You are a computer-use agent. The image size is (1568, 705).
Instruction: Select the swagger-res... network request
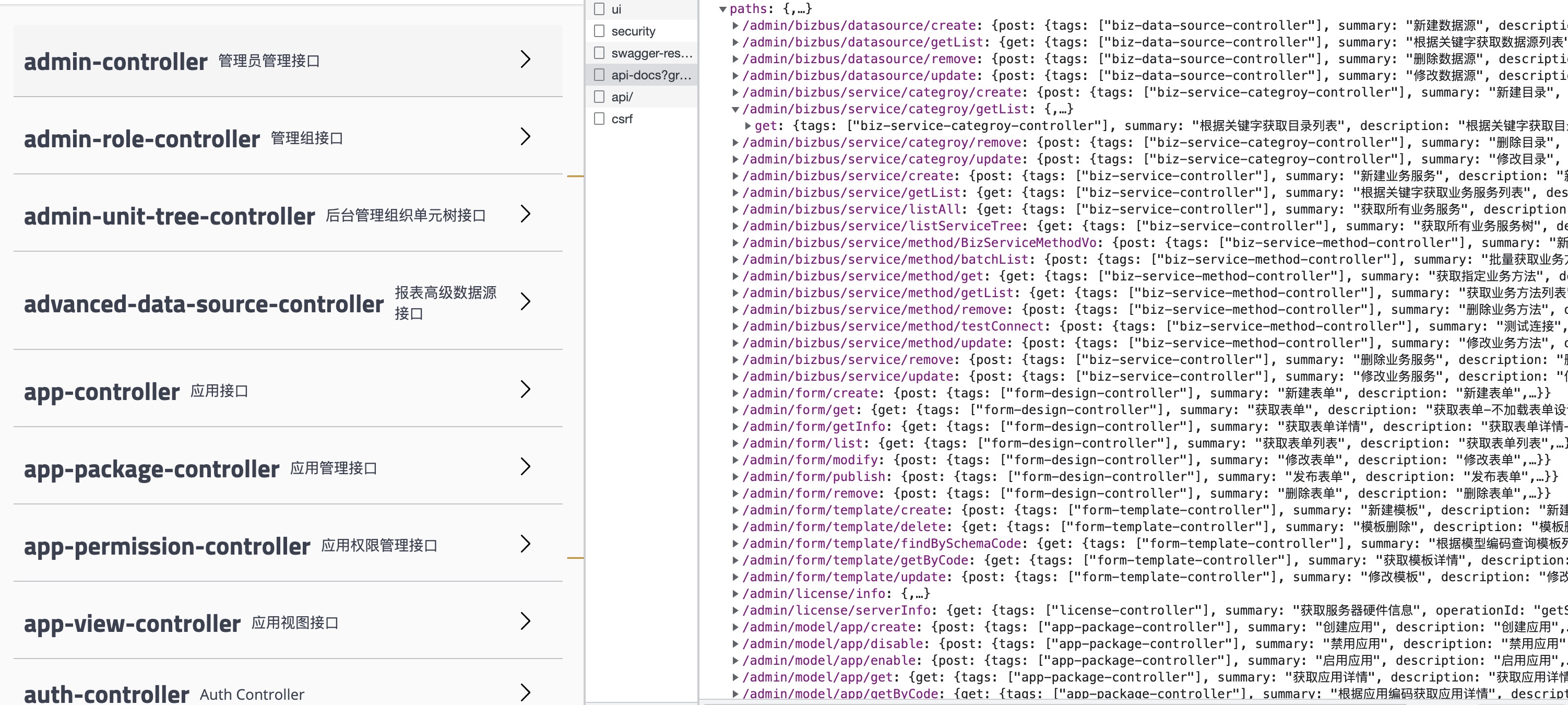coord(651,53)
